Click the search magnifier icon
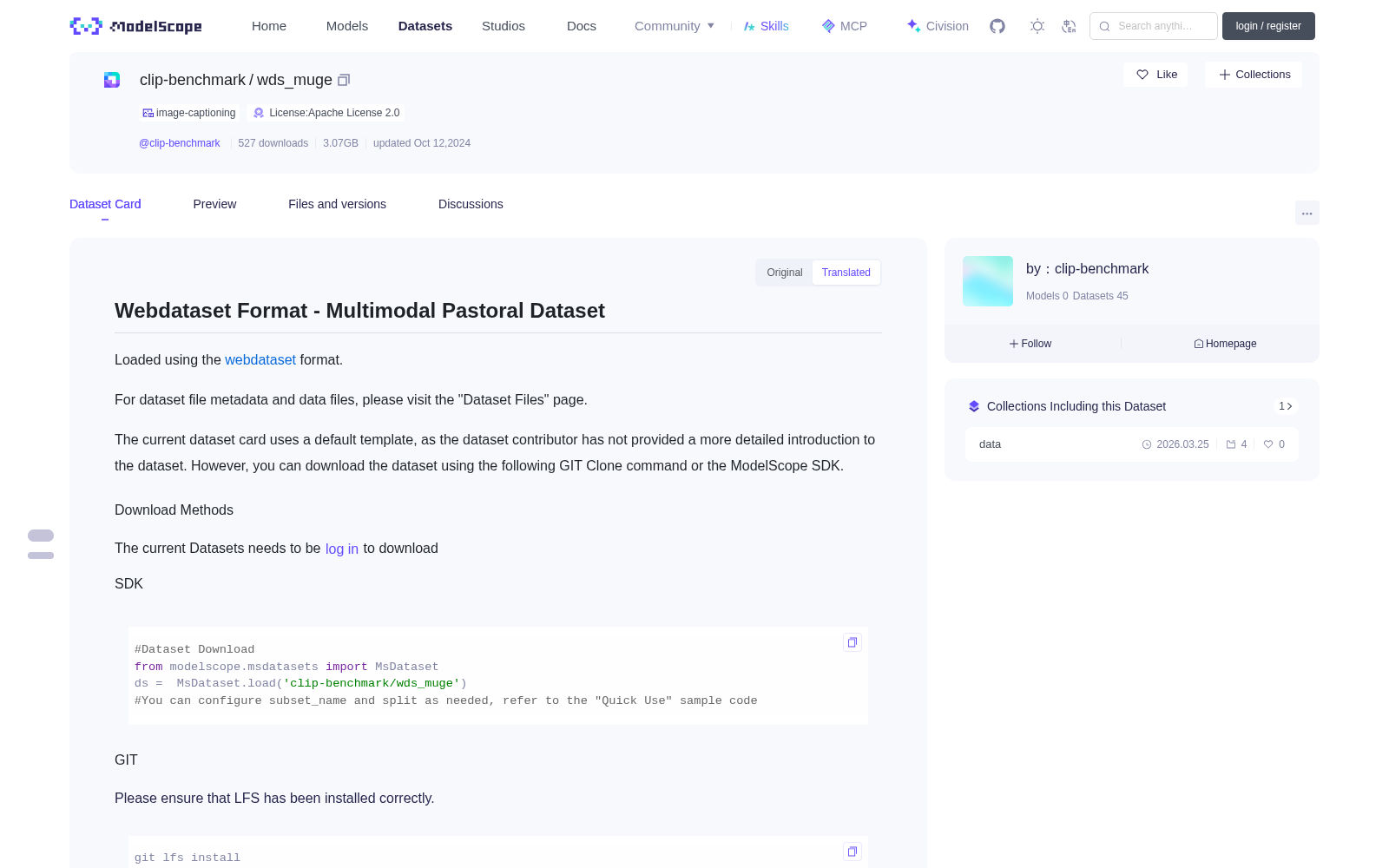1389x868 pixels. pyautogui.click(x=1104, y=26)
